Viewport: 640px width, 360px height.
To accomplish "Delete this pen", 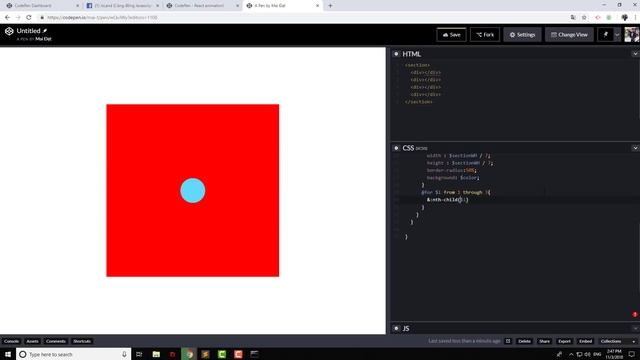I will [524, 341].
